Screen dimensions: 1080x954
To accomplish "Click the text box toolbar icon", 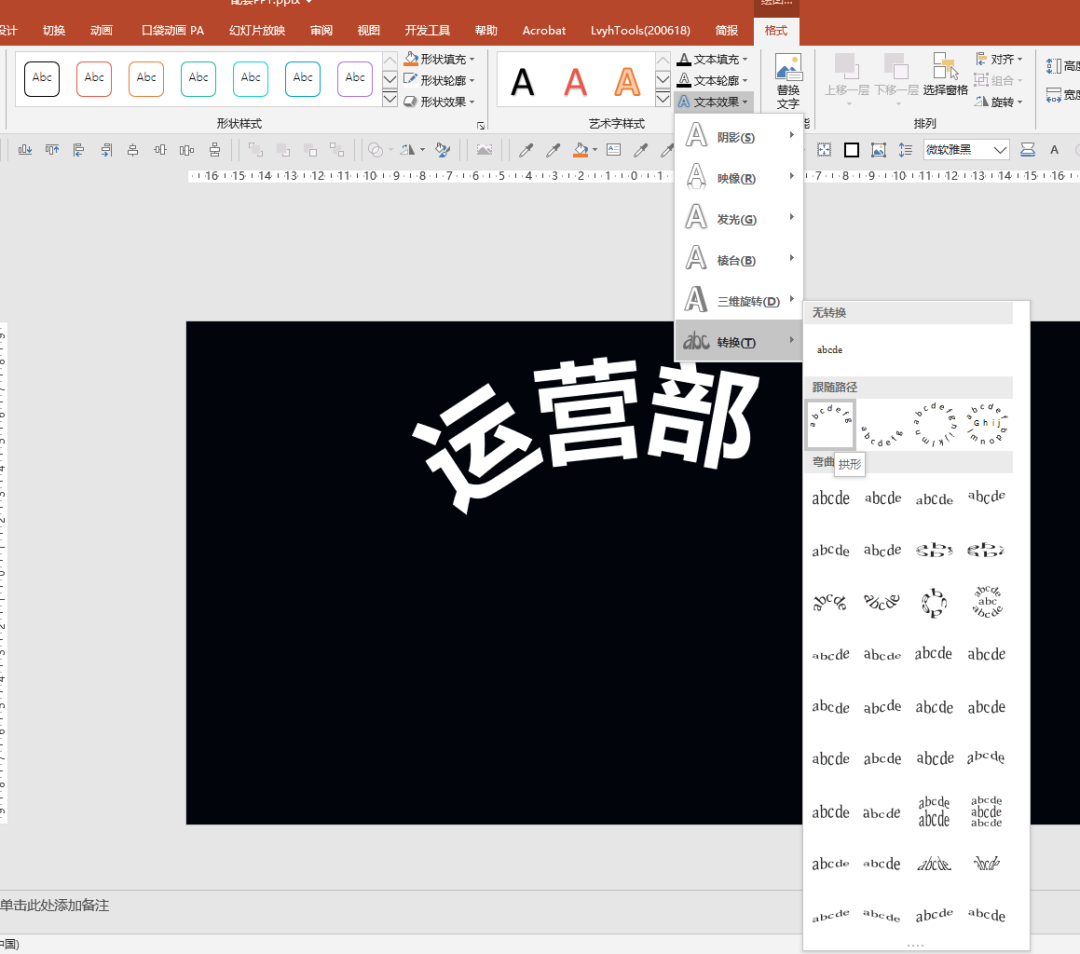I will pyautogui.click(x=614, y=149).
